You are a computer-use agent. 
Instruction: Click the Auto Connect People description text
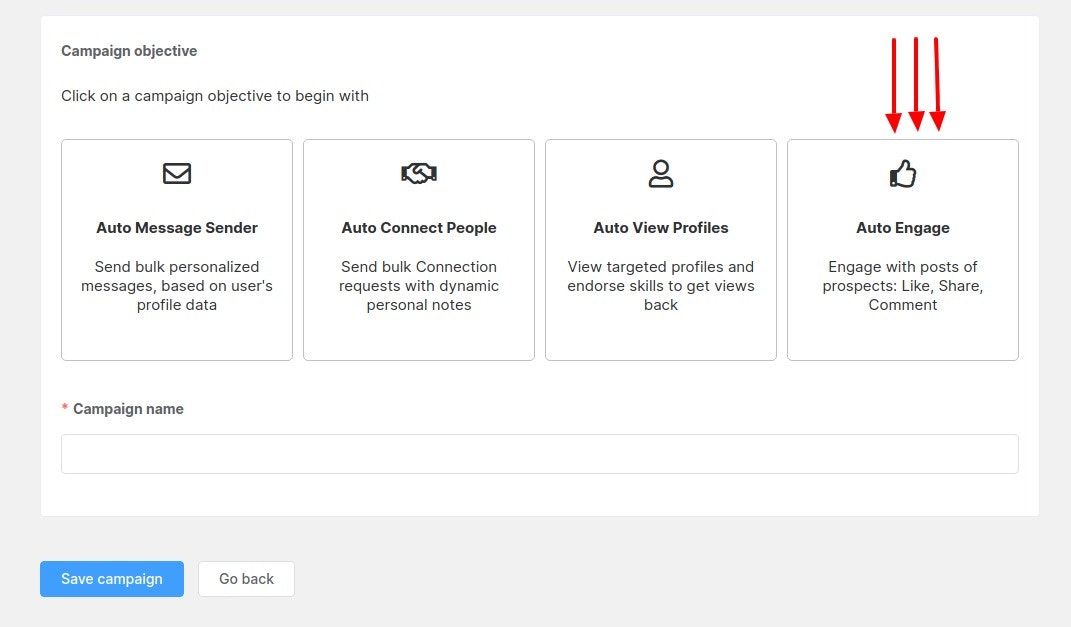tap(418, 285)
